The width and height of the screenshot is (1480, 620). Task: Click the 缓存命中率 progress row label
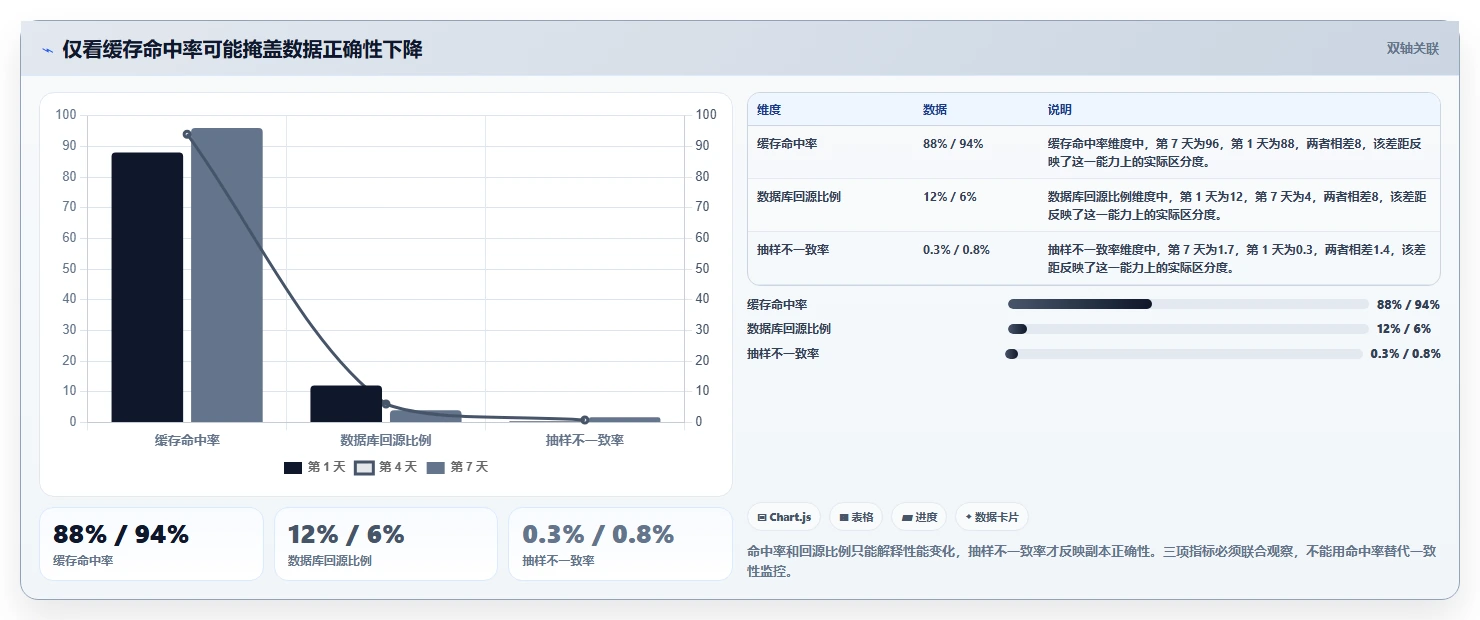pos(777,304)
